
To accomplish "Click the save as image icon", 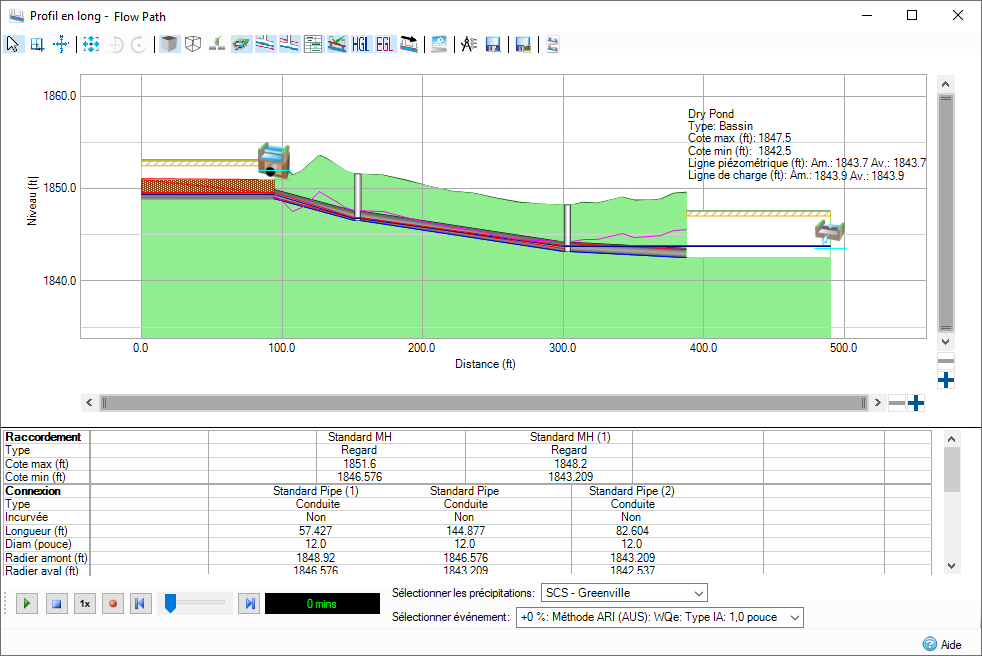I will tap(523, 44).
